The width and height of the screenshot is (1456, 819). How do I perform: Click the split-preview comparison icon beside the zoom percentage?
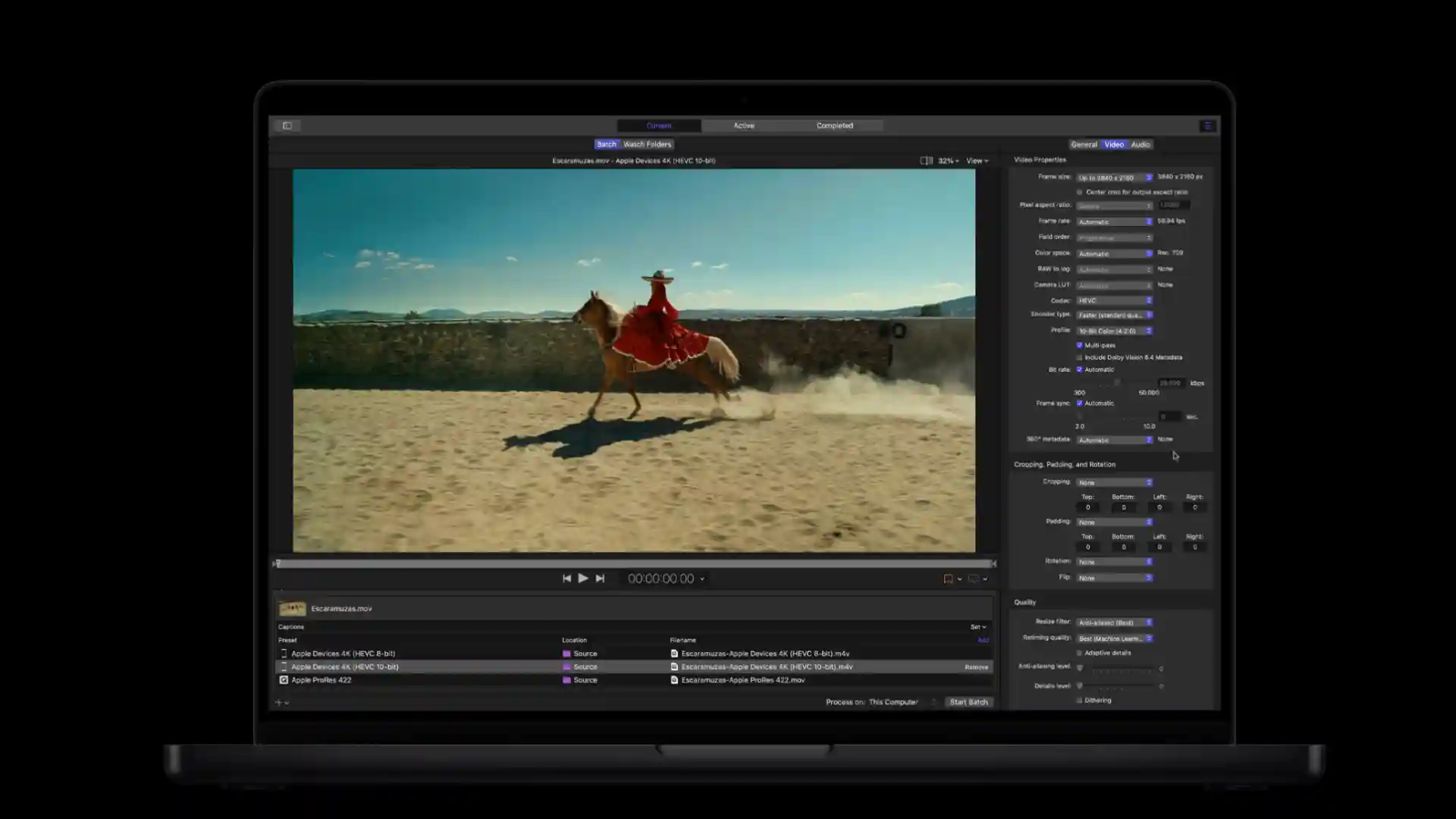pos(926,160)
